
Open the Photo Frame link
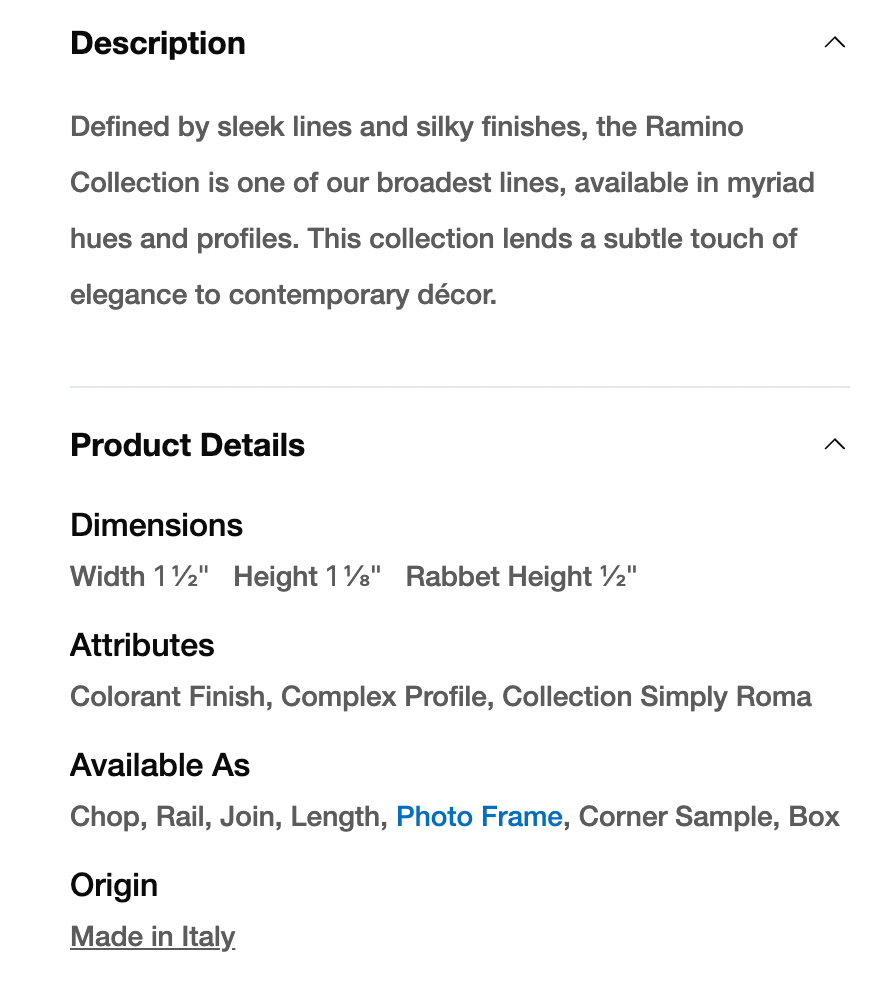click(479, 817)
